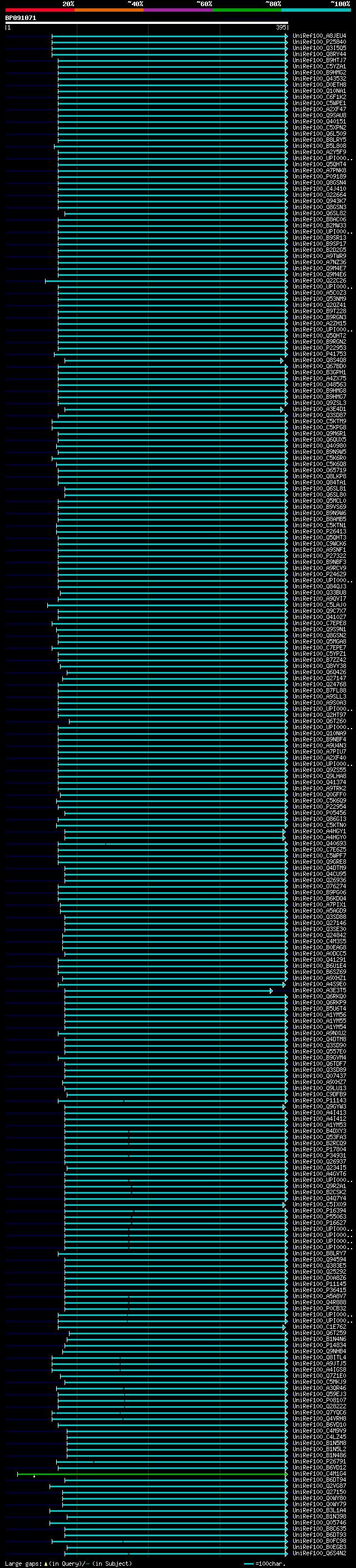Image resolution: width=356 pixels, height=1568 pixels.
Task: Select hit label UniRef100_A9XHZ1
Action: coord(319,978)
